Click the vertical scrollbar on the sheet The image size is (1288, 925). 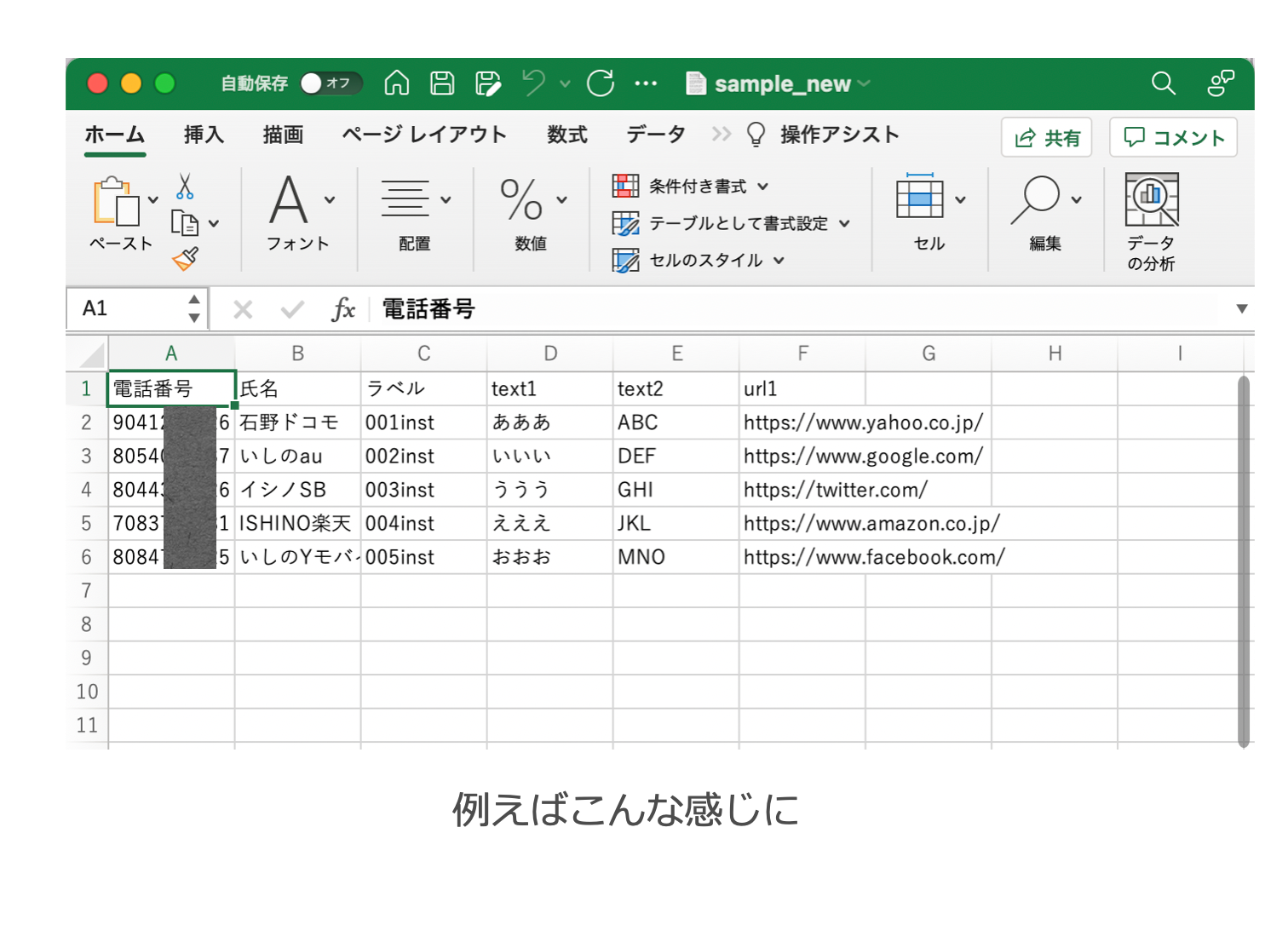[x=1243, y=562]
